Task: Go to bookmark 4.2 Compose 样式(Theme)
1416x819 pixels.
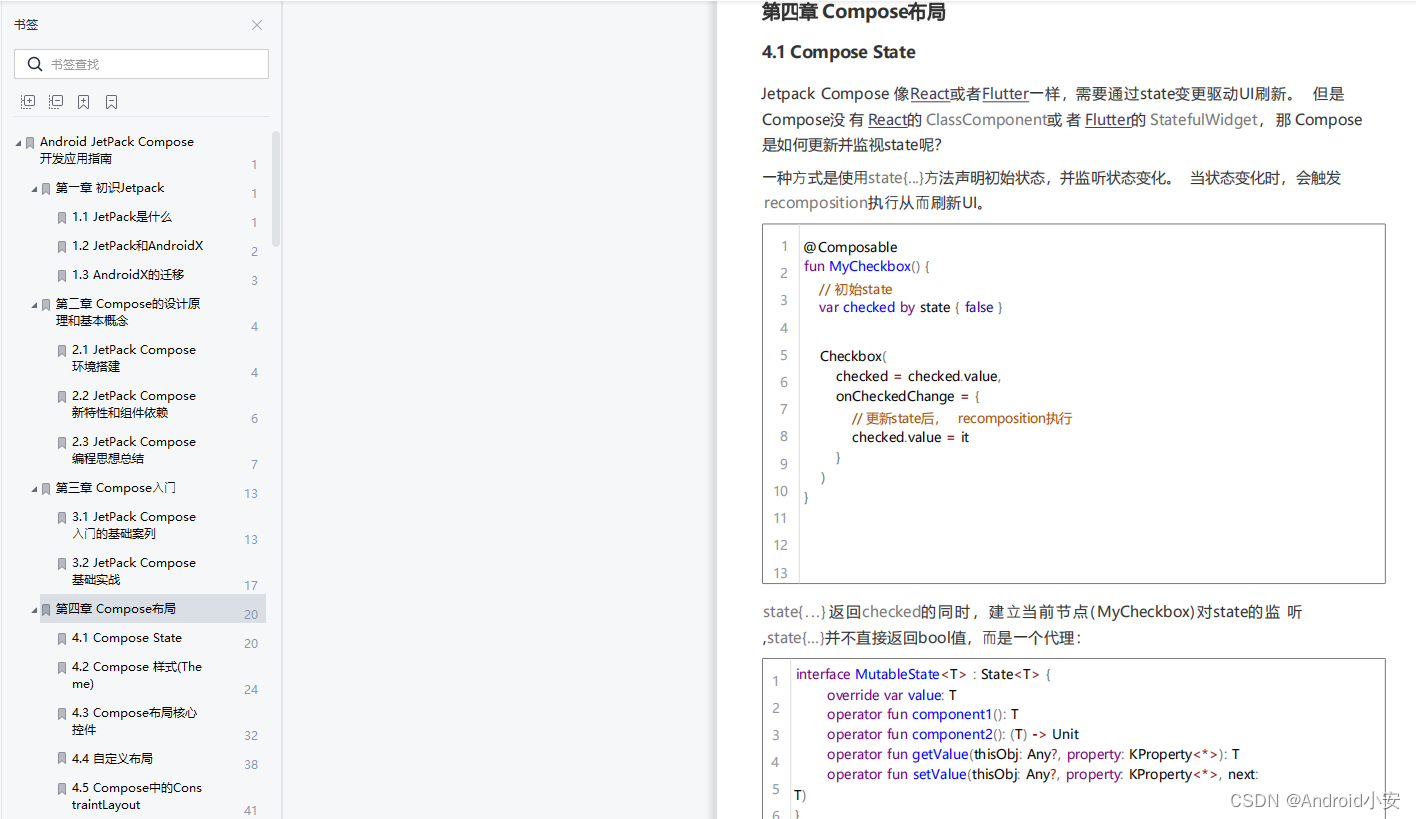Action: pos(137,675)
